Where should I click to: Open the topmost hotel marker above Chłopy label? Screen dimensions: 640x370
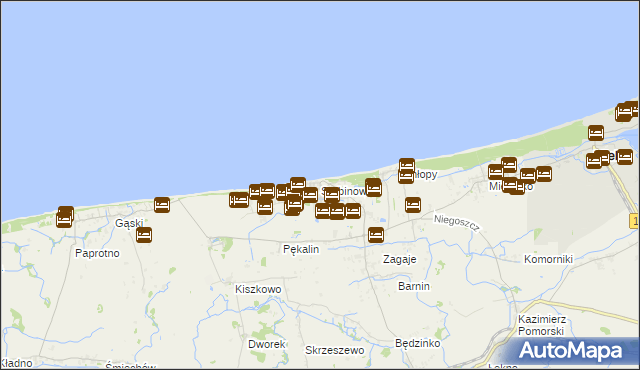[x=407, y=166]
